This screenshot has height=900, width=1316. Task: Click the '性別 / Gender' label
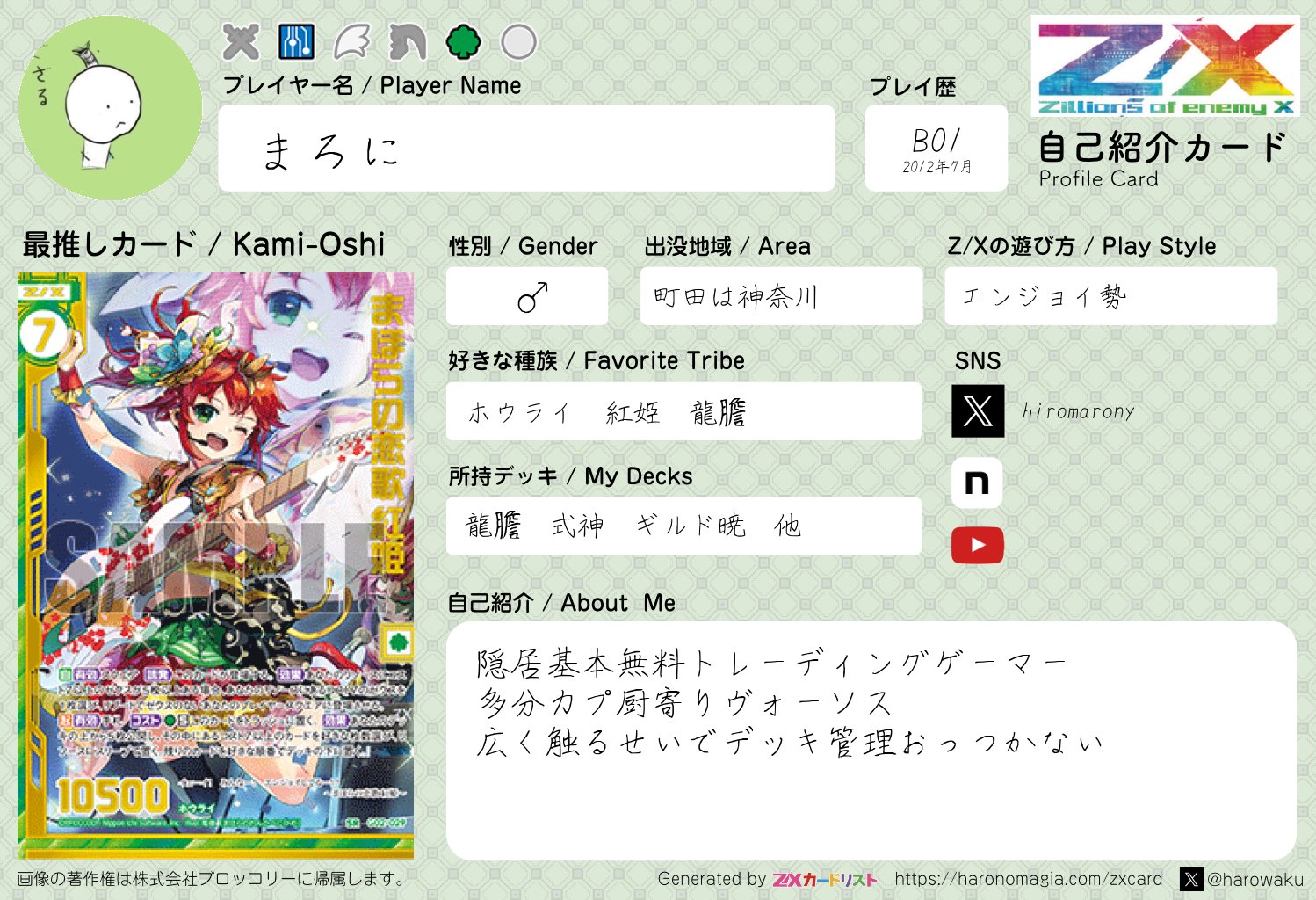click(523, 246)
